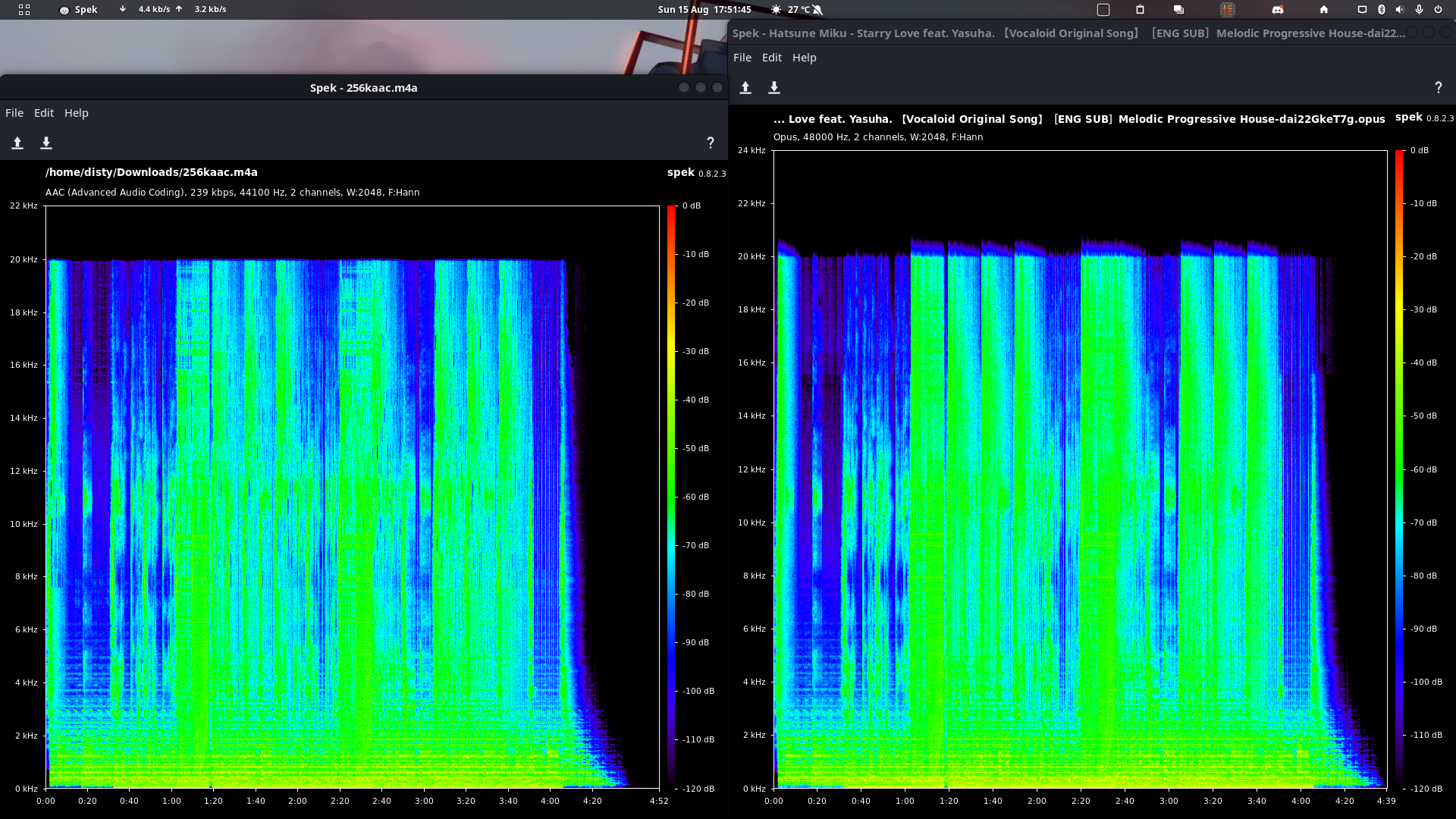This screenshot has height=819, width=1456.
Task: Click the Opus spectrogram image
Action: [1080, 469]
